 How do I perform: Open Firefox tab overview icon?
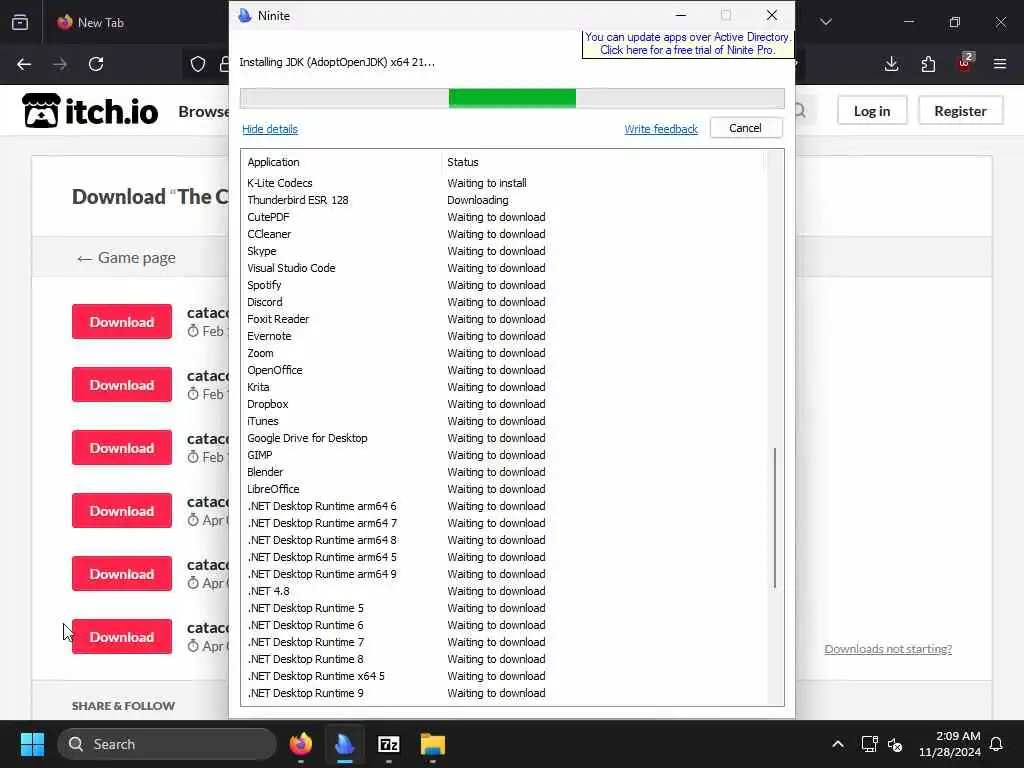20,22
